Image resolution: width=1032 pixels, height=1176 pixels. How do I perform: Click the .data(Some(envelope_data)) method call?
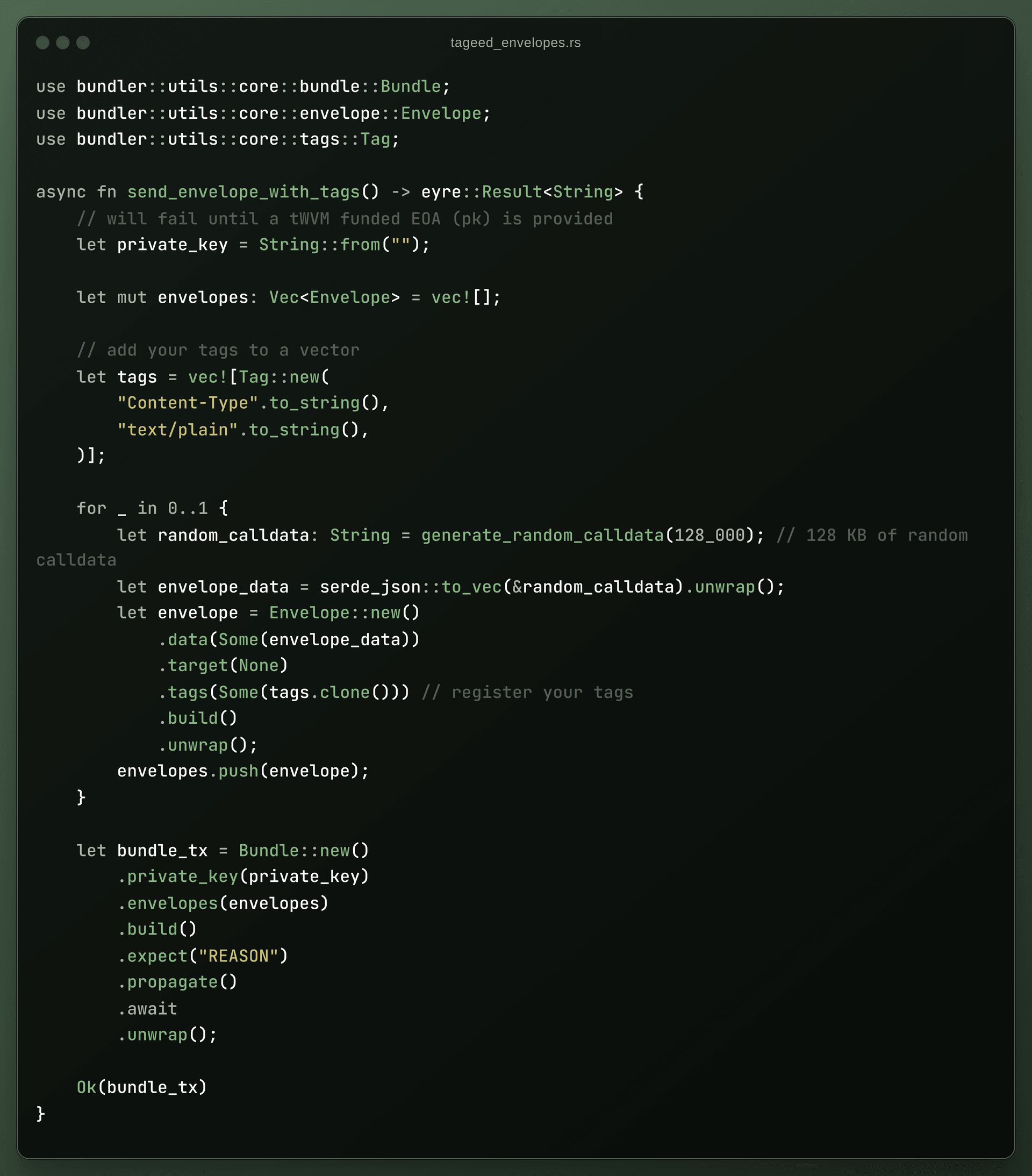pyautogui.click(x=289, y=639)
